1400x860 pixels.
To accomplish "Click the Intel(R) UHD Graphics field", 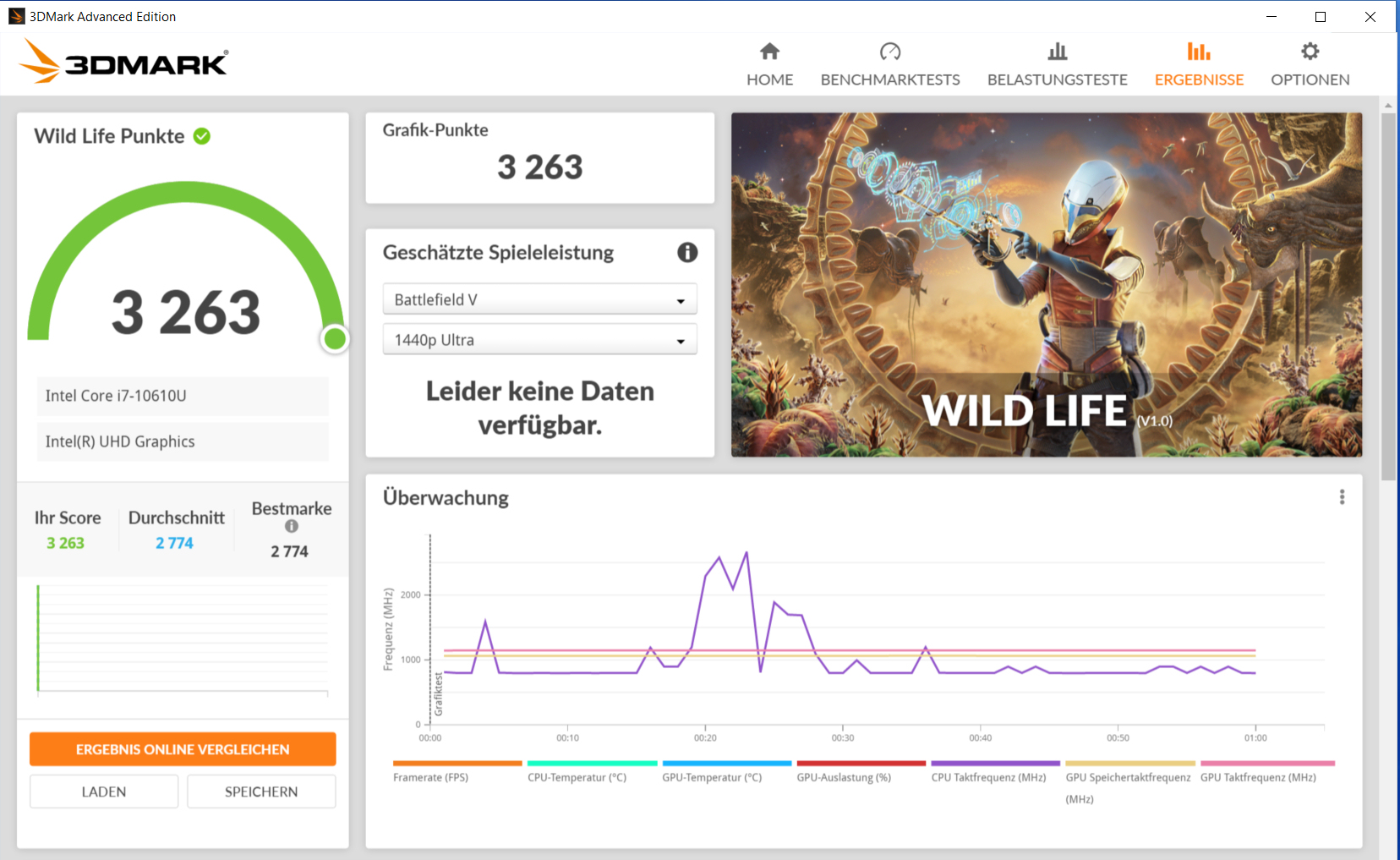I will click(183, 441).
